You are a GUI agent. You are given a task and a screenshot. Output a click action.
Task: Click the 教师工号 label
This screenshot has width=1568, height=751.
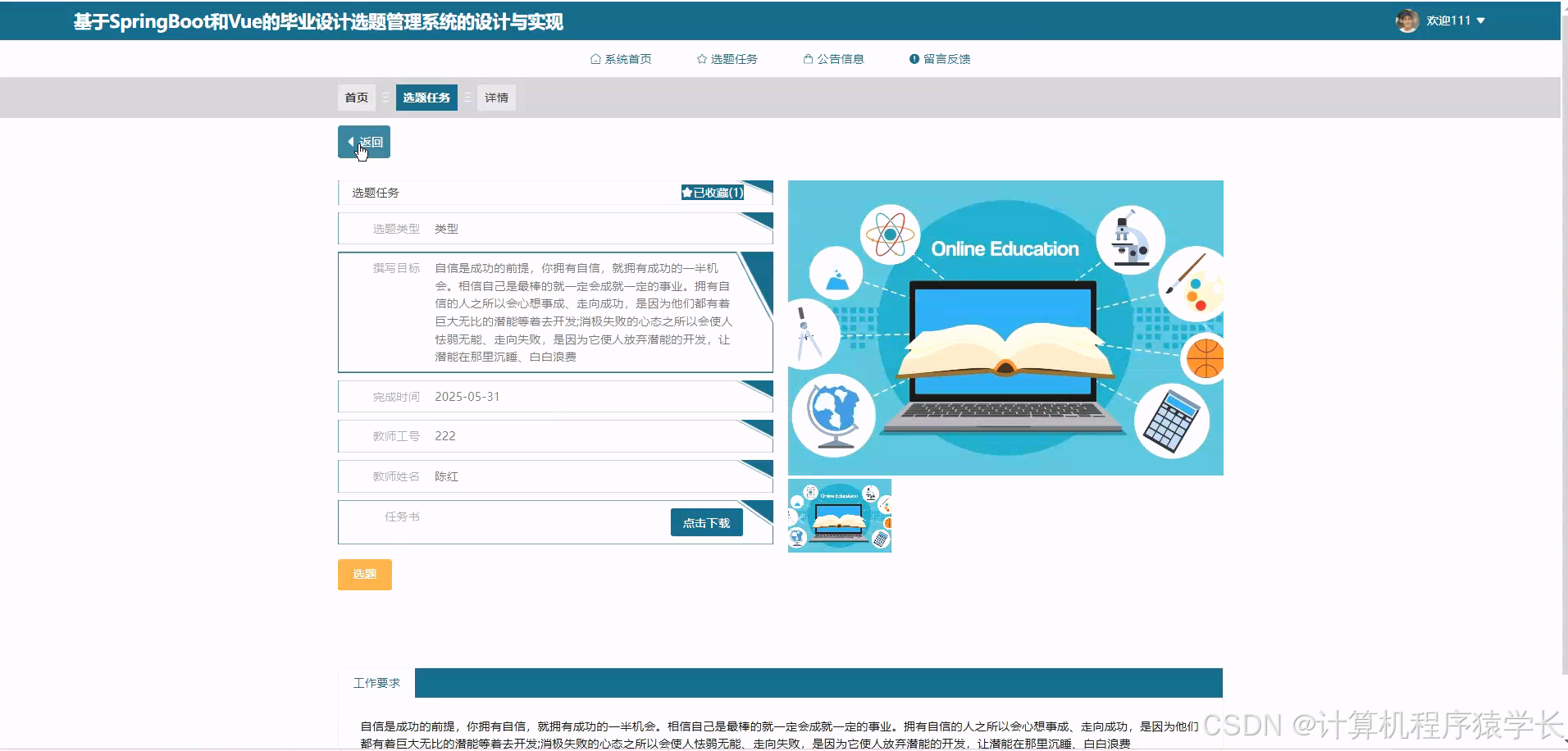point(396,436)
